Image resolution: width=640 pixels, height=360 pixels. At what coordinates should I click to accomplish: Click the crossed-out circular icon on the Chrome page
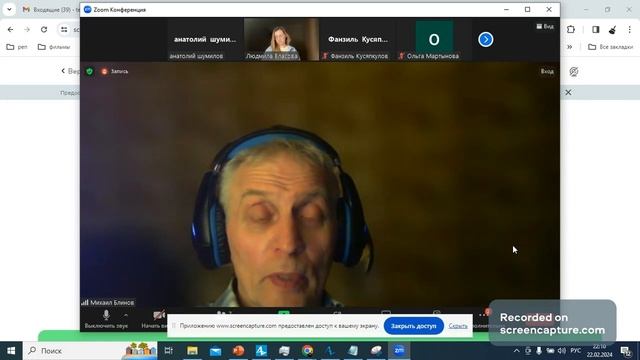(x=574, y=72)
